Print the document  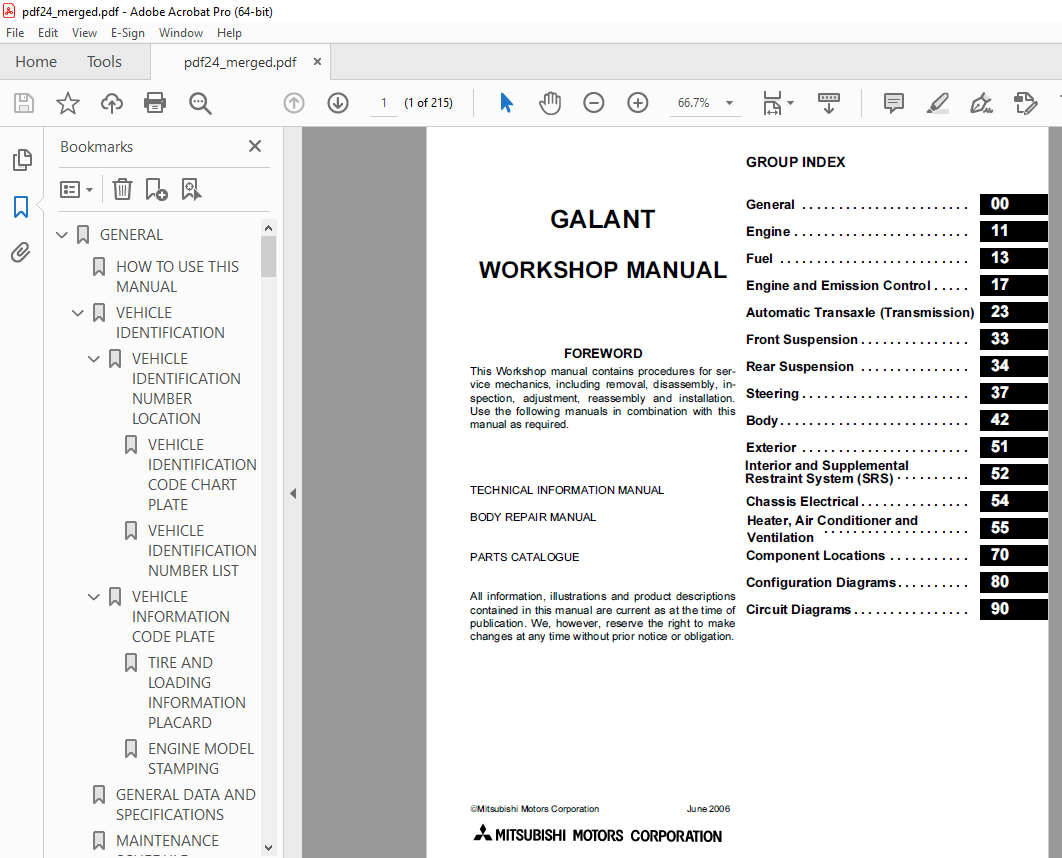point(155,103)
